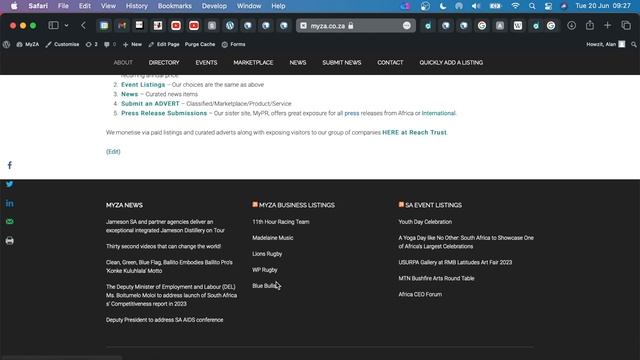Open the MYZA BUSINESS LISTINGS RSS icon
This screenshot has width=640, height=360.
[255, 204]
